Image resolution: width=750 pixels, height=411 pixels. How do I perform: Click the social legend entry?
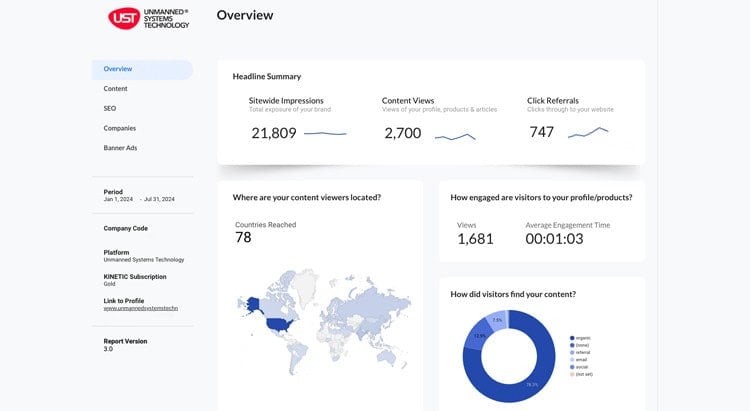click(x=579, y=367)
